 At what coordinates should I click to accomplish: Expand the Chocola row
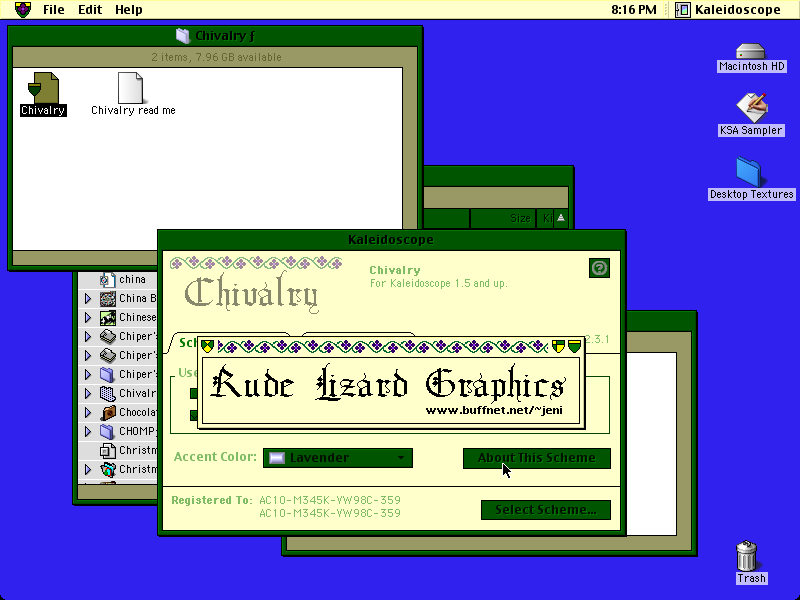88,412
